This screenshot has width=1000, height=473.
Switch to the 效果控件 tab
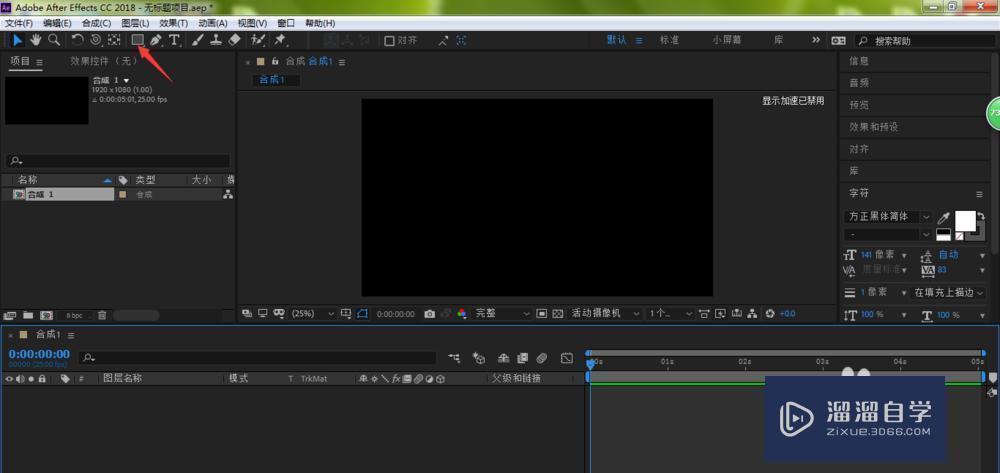click(x=104, y=61)
